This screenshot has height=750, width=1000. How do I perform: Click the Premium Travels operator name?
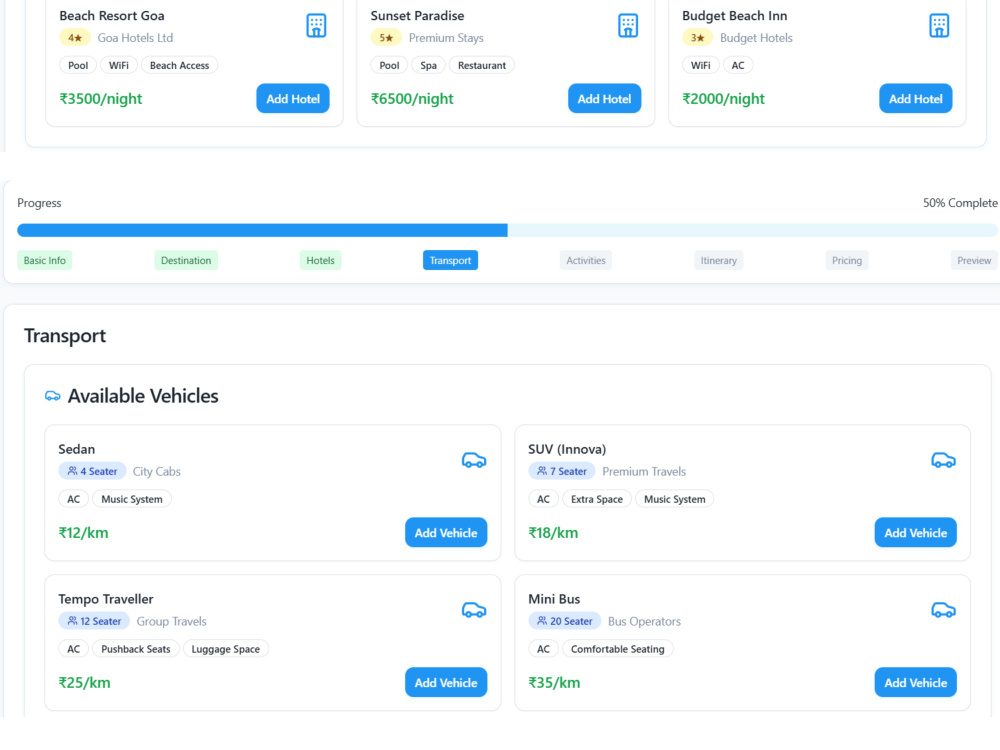(x=644, y=471)
